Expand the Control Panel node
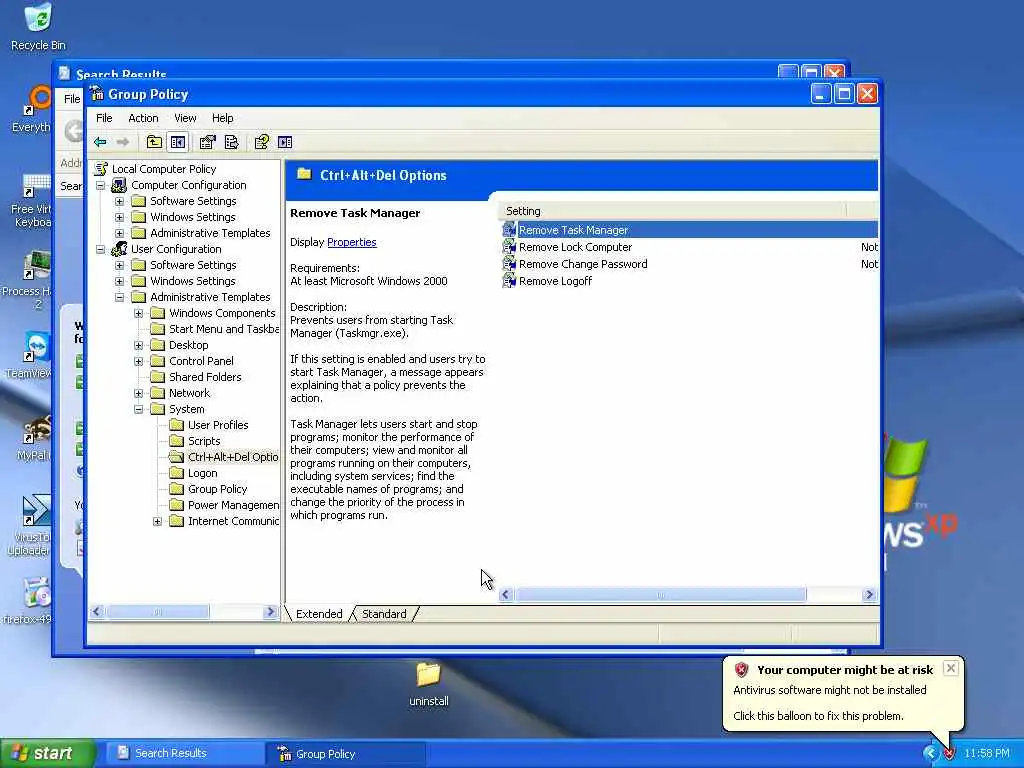 pyautogui.click(x=138, y=361)
